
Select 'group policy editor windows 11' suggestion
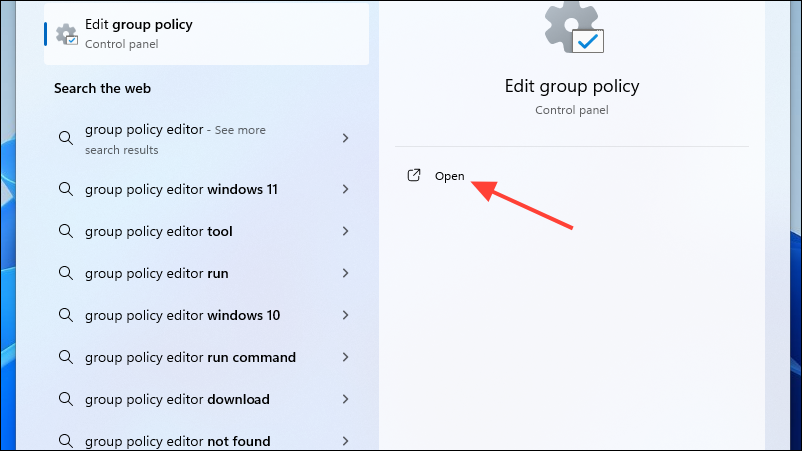pos(206,189)
